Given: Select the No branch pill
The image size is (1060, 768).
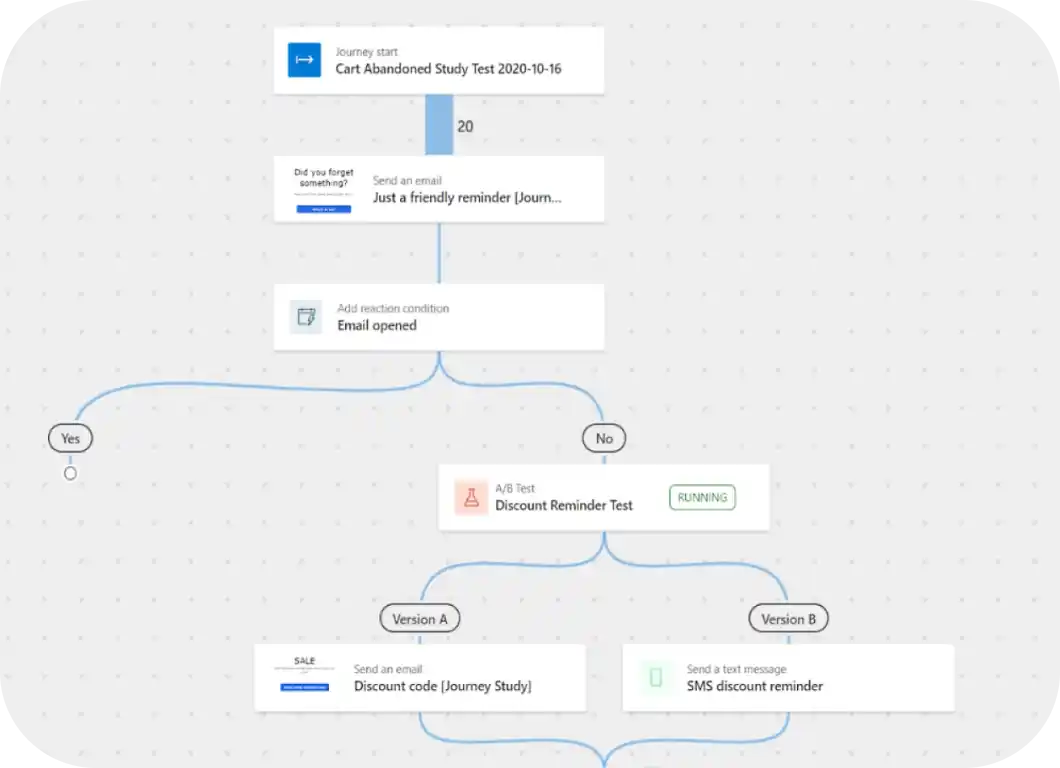Looking at the screenshot, I should coord(604,438).
